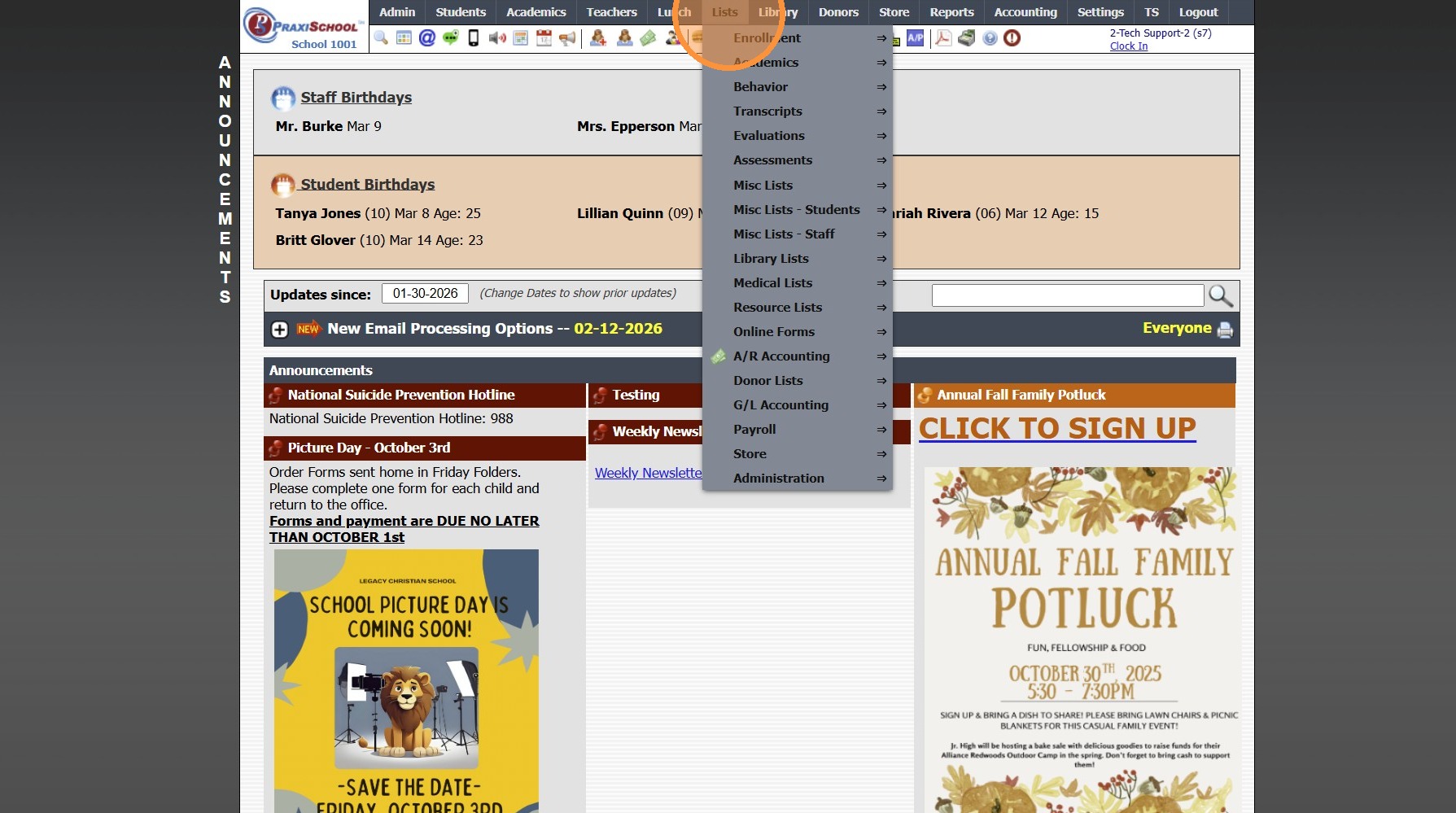Open the Student Birthdays link
1456x813 pixels.
368,185
